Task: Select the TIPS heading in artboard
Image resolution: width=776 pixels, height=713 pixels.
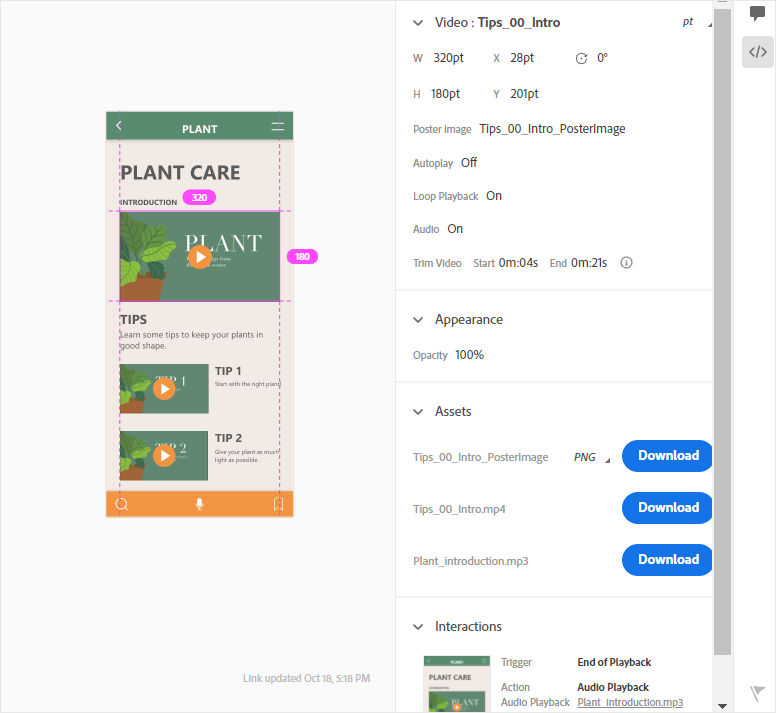Action: pyautogui.click(x=134, y=320)
